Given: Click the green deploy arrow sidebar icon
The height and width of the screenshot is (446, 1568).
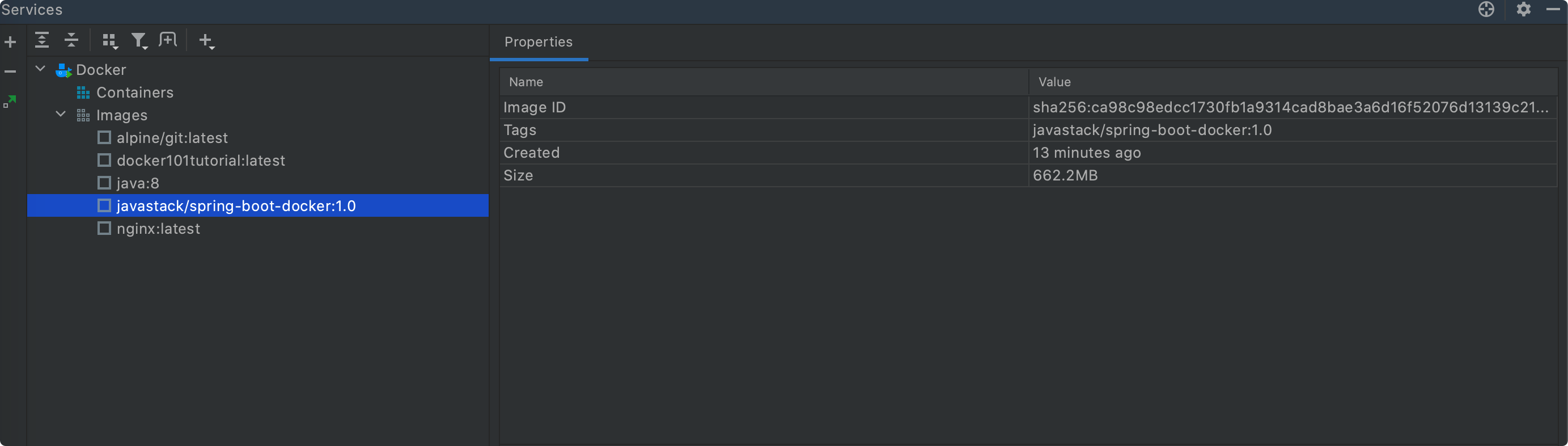Looking at the screenshot, I should pyautogui.click(x=10, y=101).
